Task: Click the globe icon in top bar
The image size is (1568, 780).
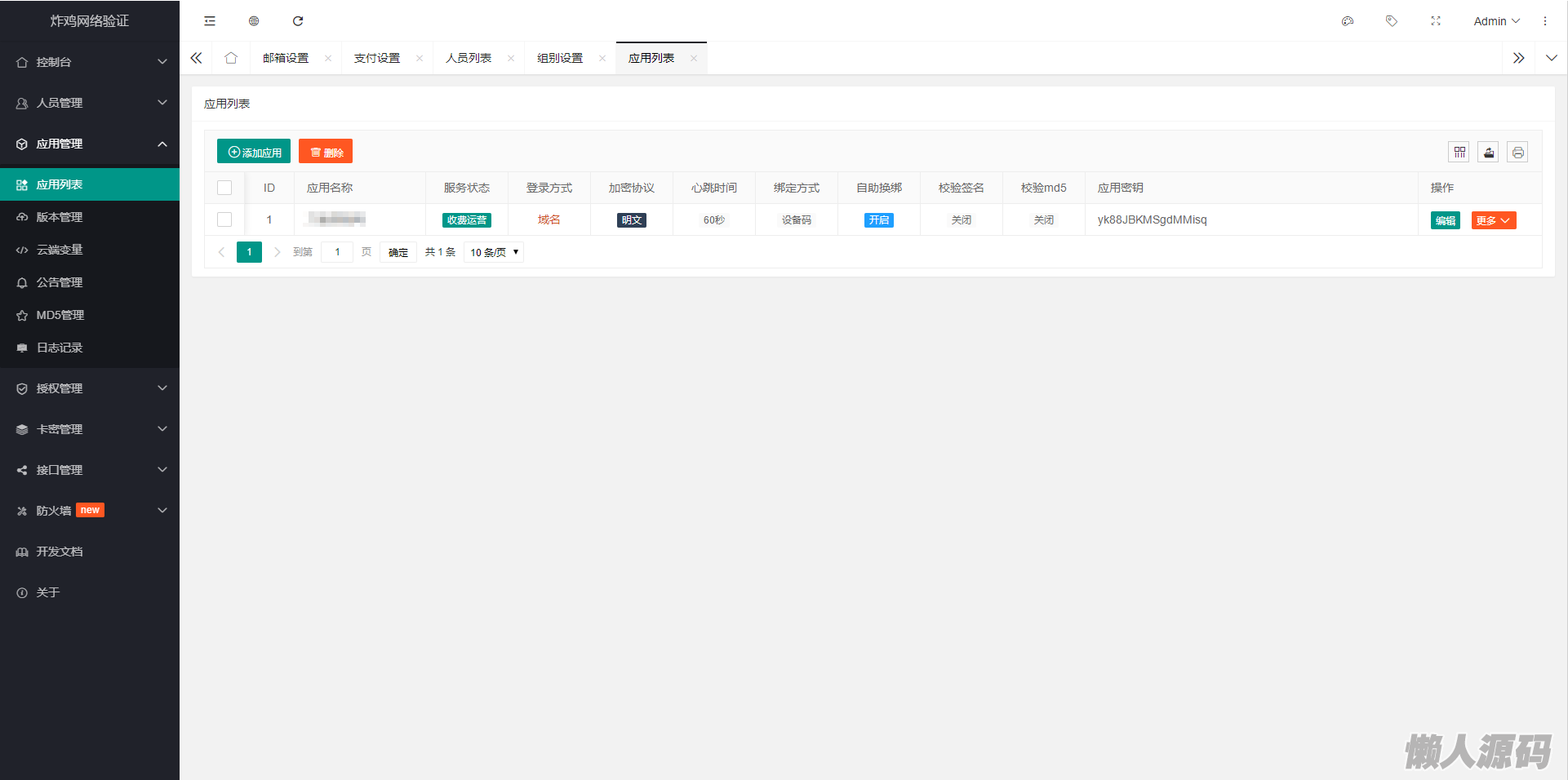Action: 254,21
